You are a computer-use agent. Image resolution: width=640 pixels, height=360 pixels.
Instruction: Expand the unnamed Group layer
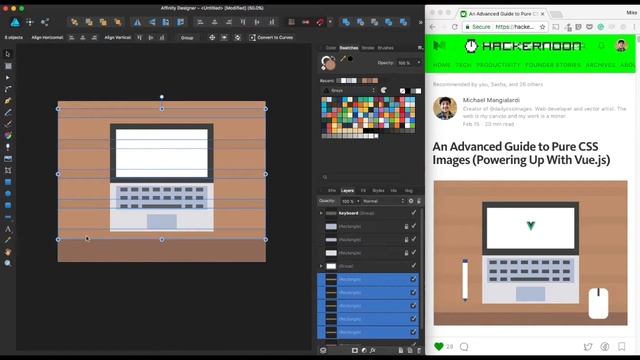tap(321, 266)
